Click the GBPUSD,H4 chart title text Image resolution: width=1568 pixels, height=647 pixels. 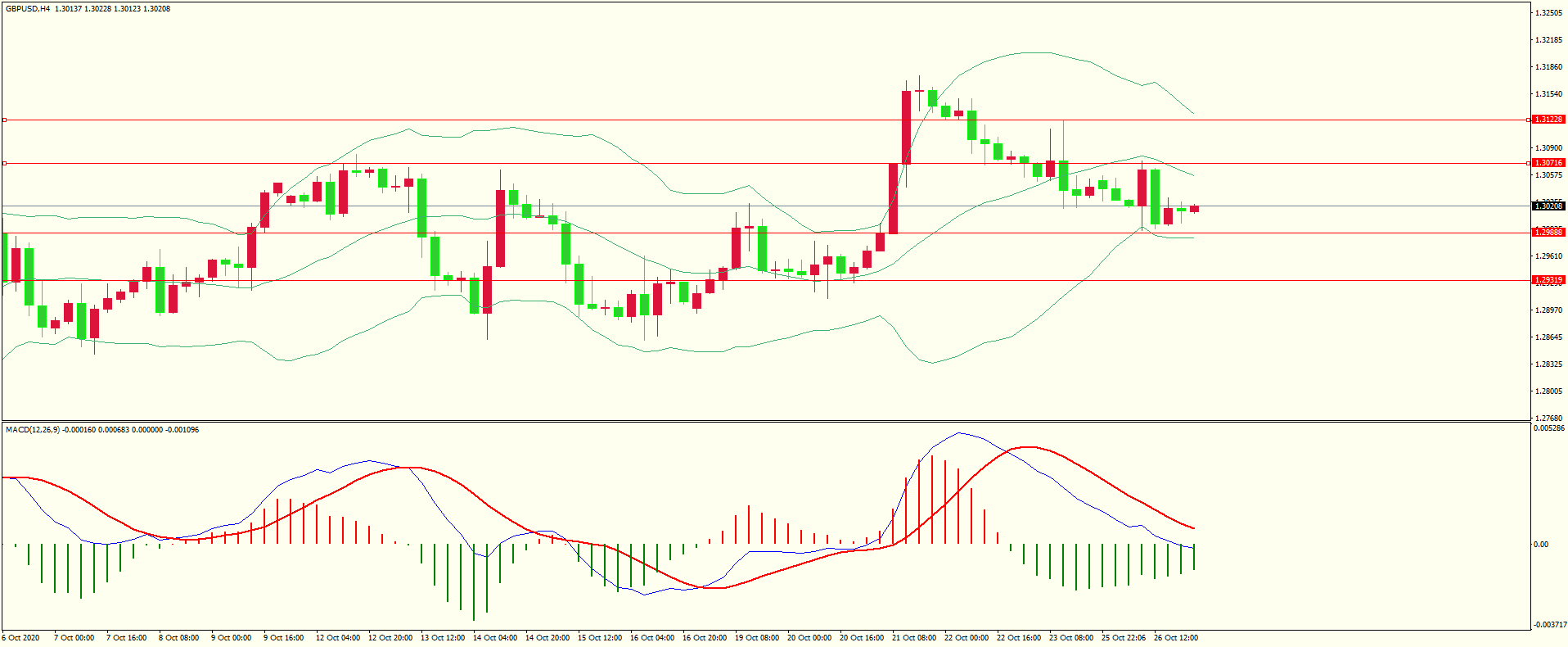[28, 9]
